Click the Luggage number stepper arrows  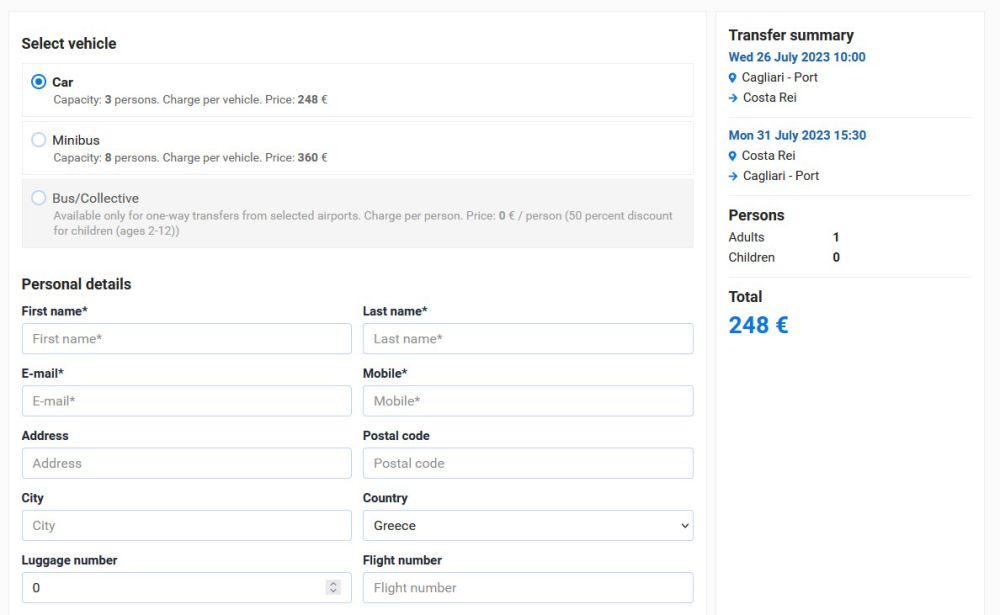[x=333, y=588]
